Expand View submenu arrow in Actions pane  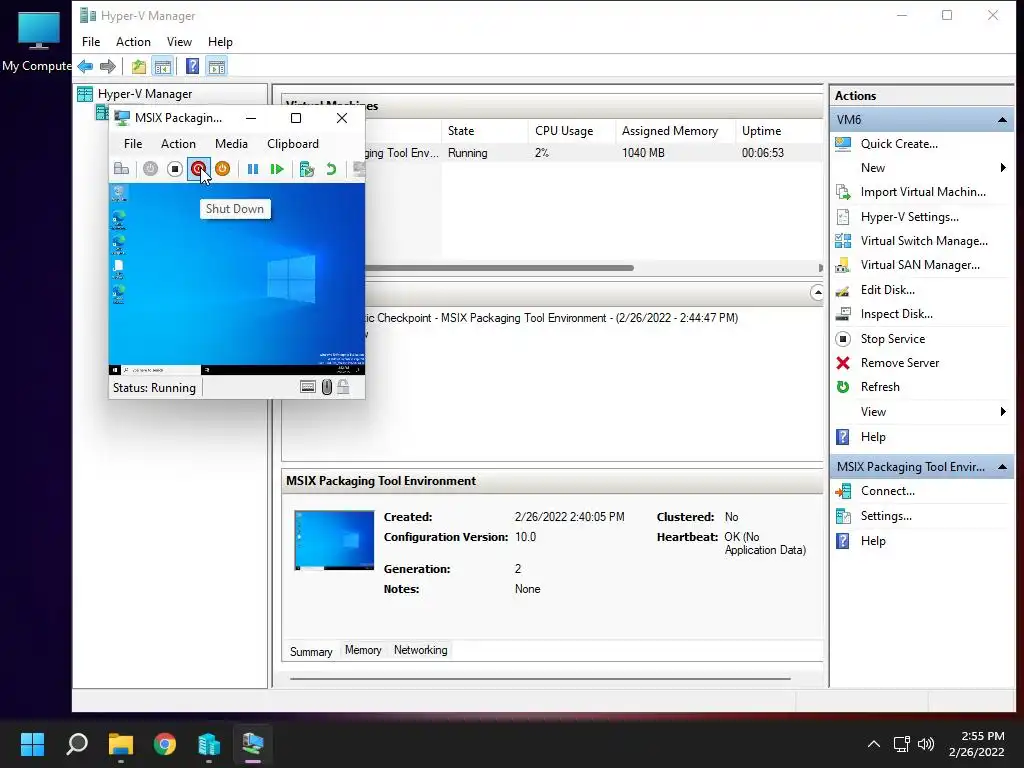coord(1003,411)
